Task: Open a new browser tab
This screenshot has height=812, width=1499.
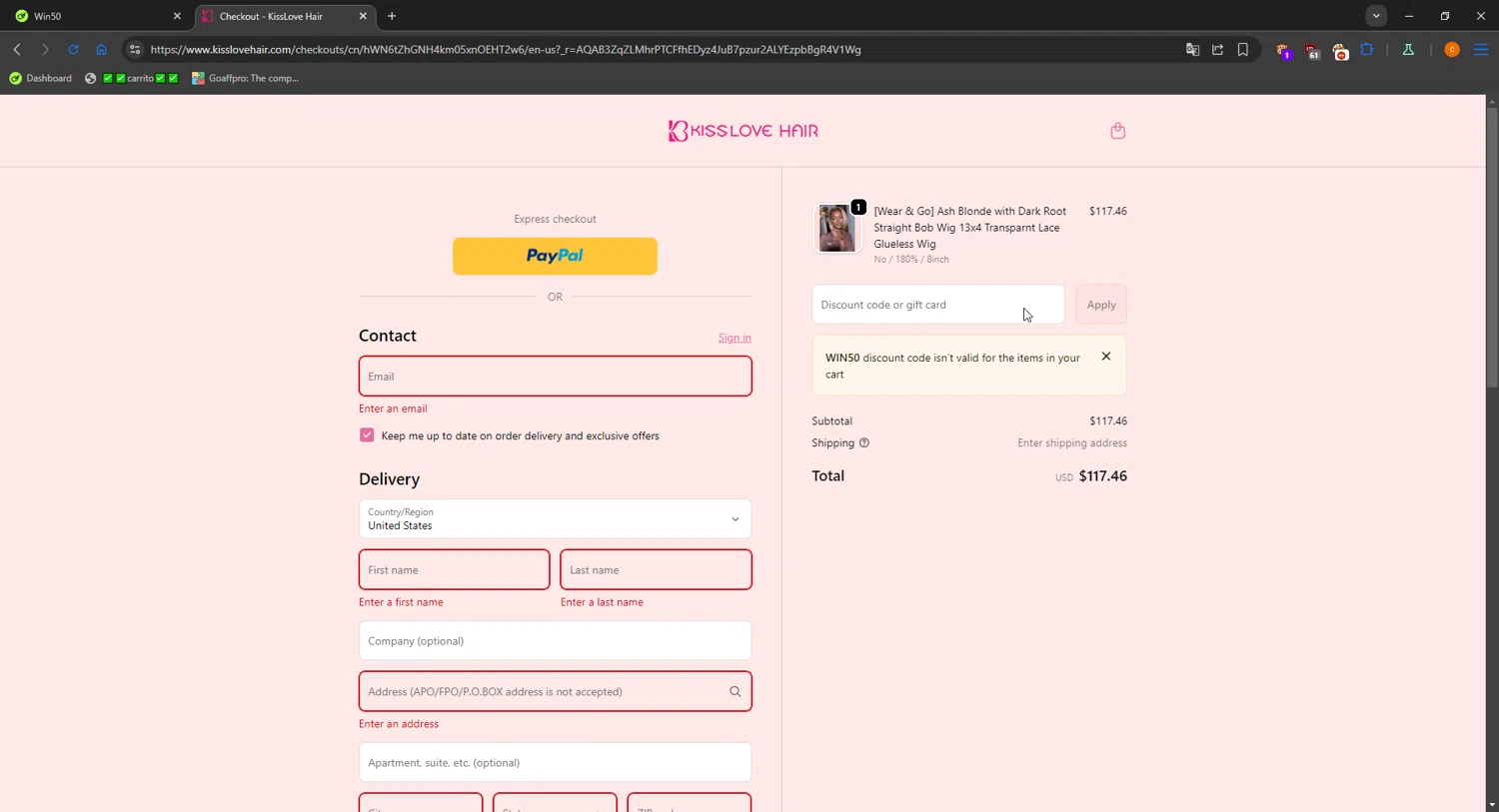Action: click(392, 16)
